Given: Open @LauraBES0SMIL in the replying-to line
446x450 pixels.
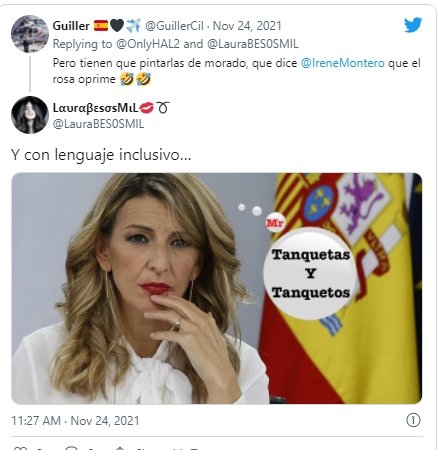Looking at the screenshot, I should coord(253,44).
